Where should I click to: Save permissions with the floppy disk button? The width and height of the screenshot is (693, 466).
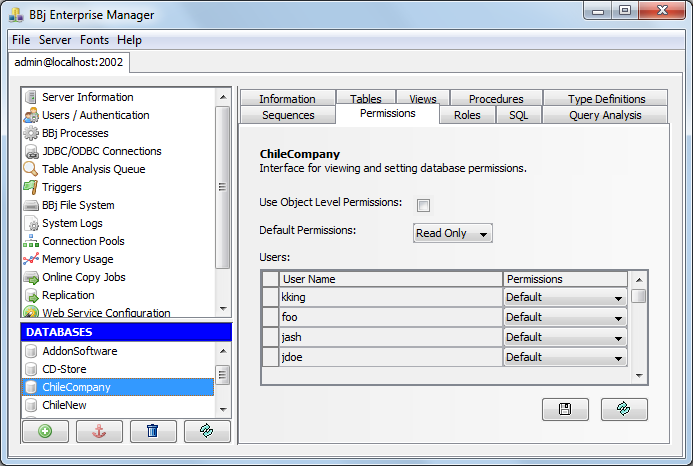coord(565,409)
